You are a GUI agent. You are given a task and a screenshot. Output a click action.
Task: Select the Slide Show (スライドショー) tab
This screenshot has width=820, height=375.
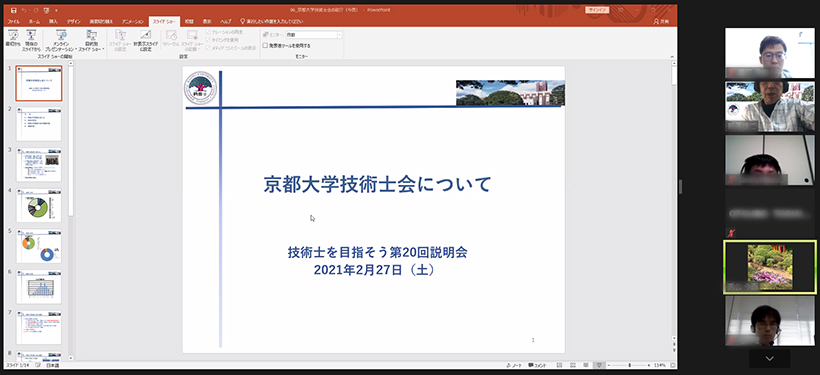pos(164,21)
